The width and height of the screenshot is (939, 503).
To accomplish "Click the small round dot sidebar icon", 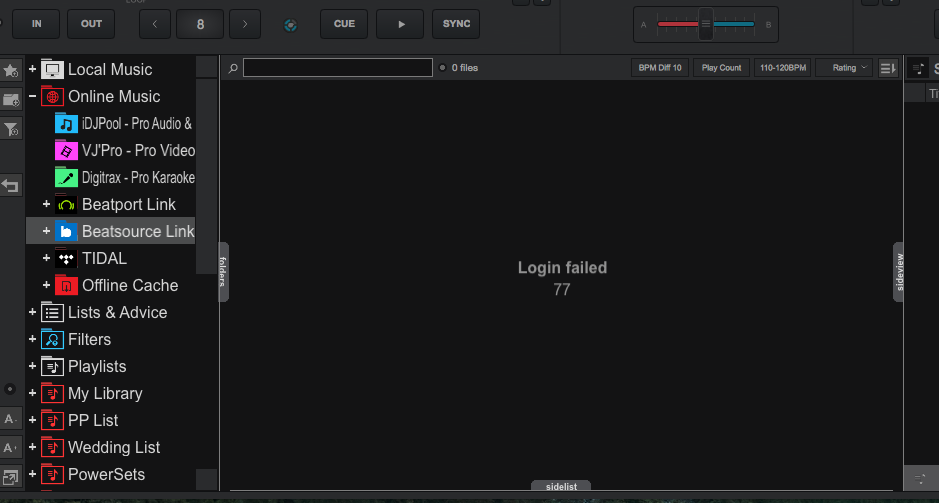I will click(x=10, y=389).
